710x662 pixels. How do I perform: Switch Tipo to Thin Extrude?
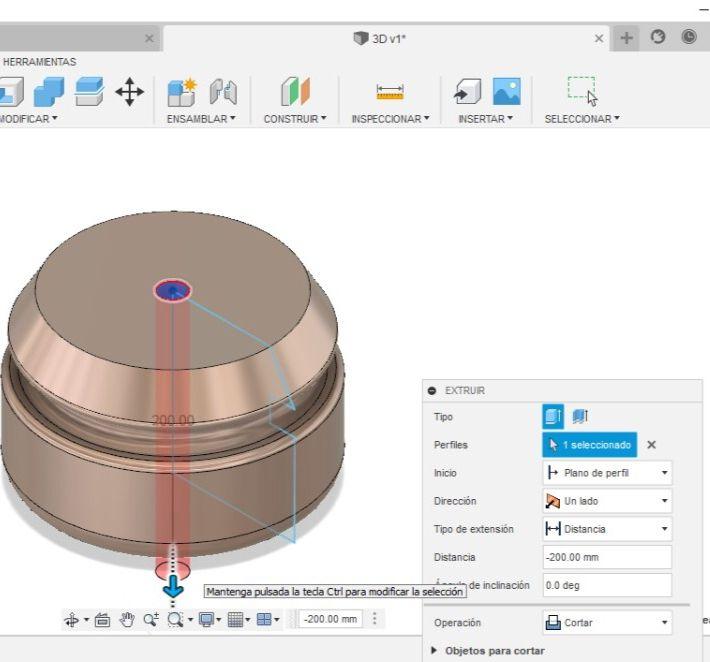580,416
